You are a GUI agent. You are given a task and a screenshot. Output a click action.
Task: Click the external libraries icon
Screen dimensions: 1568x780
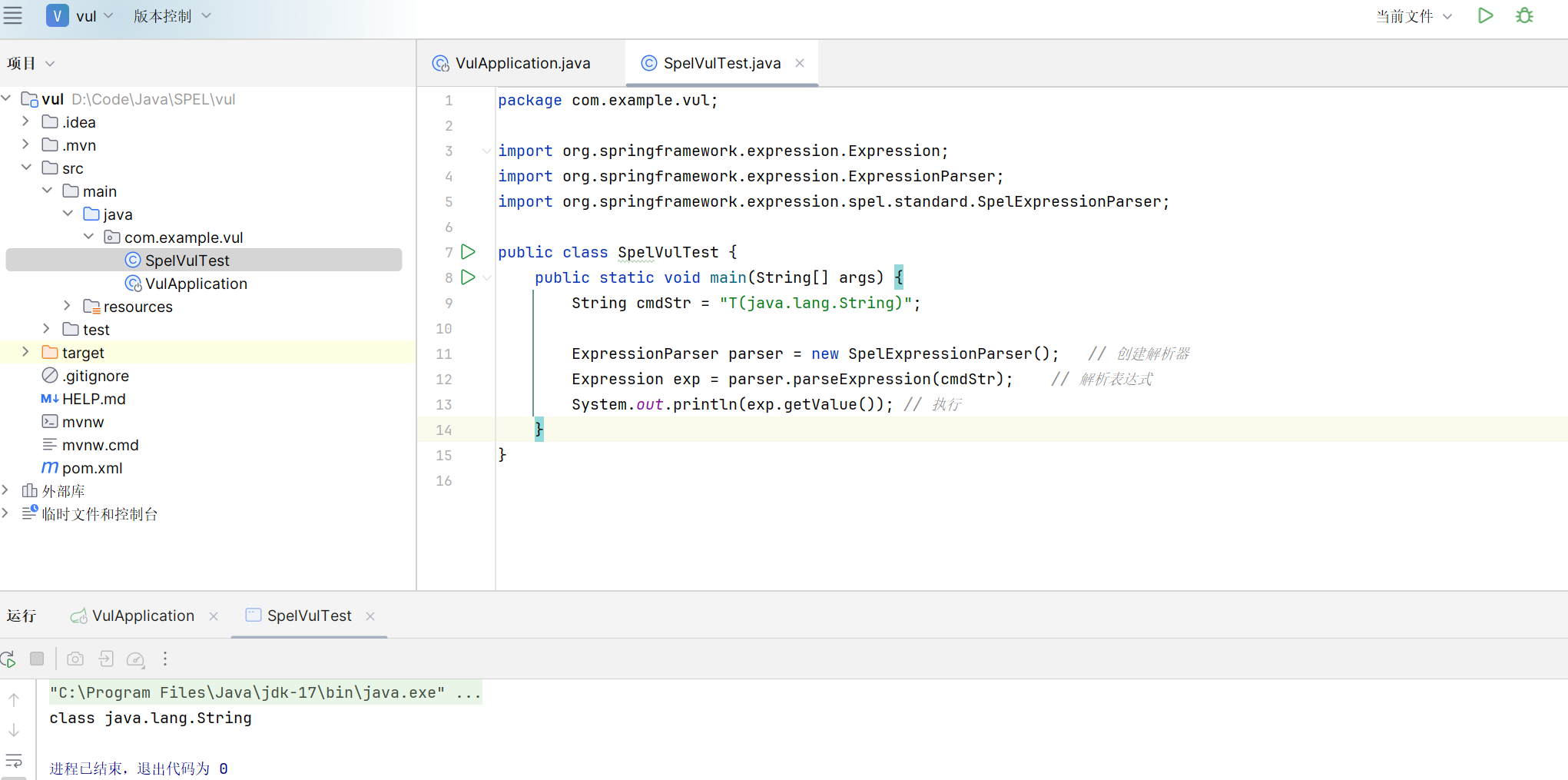click(x=30, y=490)
